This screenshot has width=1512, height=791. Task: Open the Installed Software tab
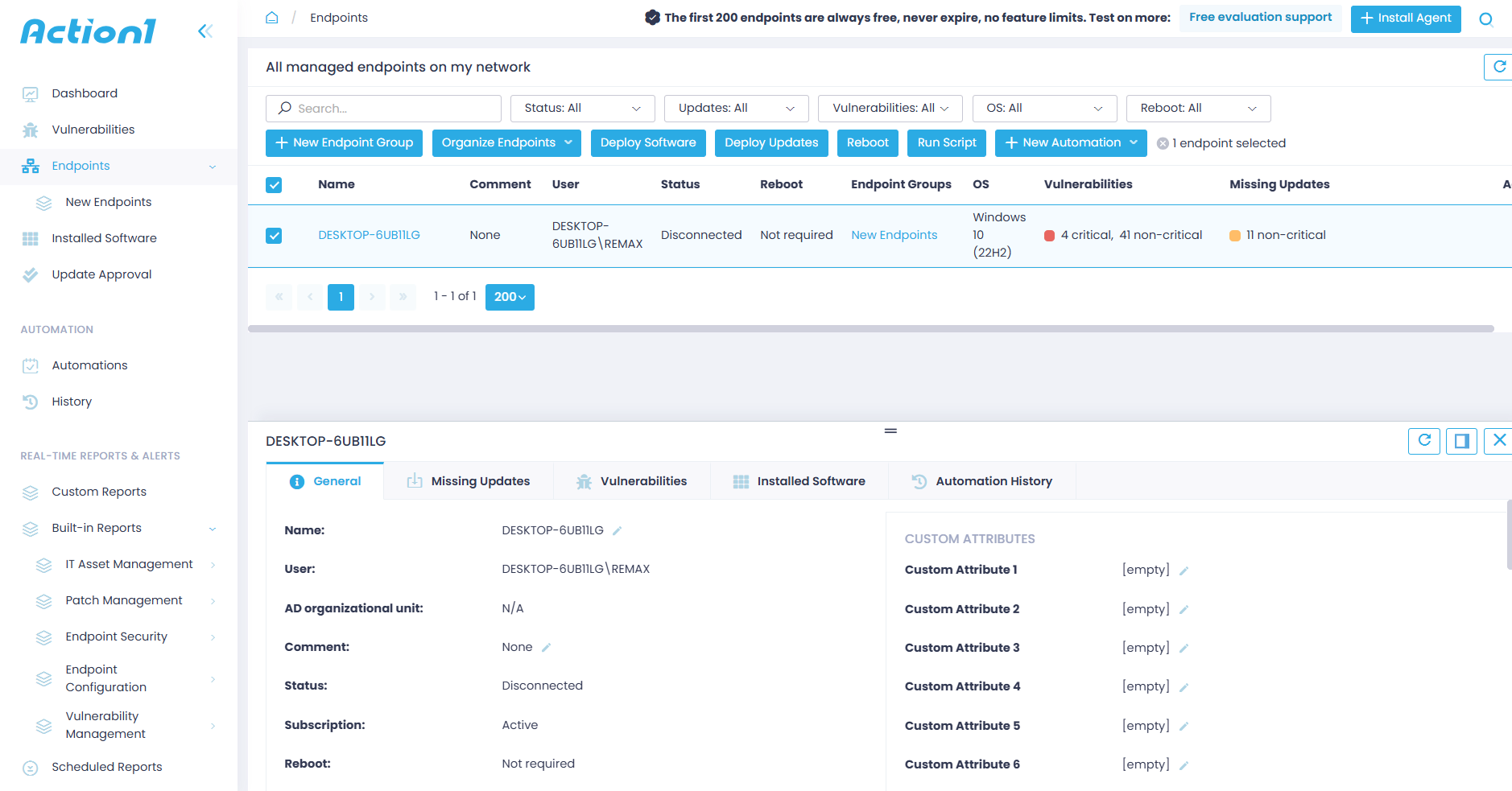coord(799,481)
